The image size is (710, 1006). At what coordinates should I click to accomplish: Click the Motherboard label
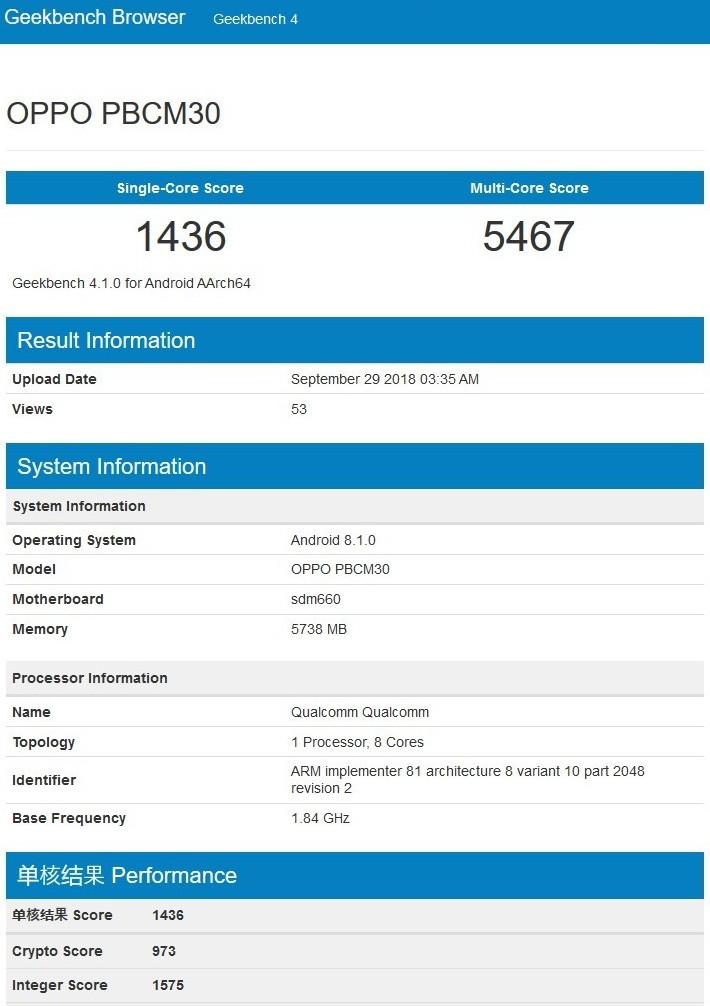(x=58, y=599)
